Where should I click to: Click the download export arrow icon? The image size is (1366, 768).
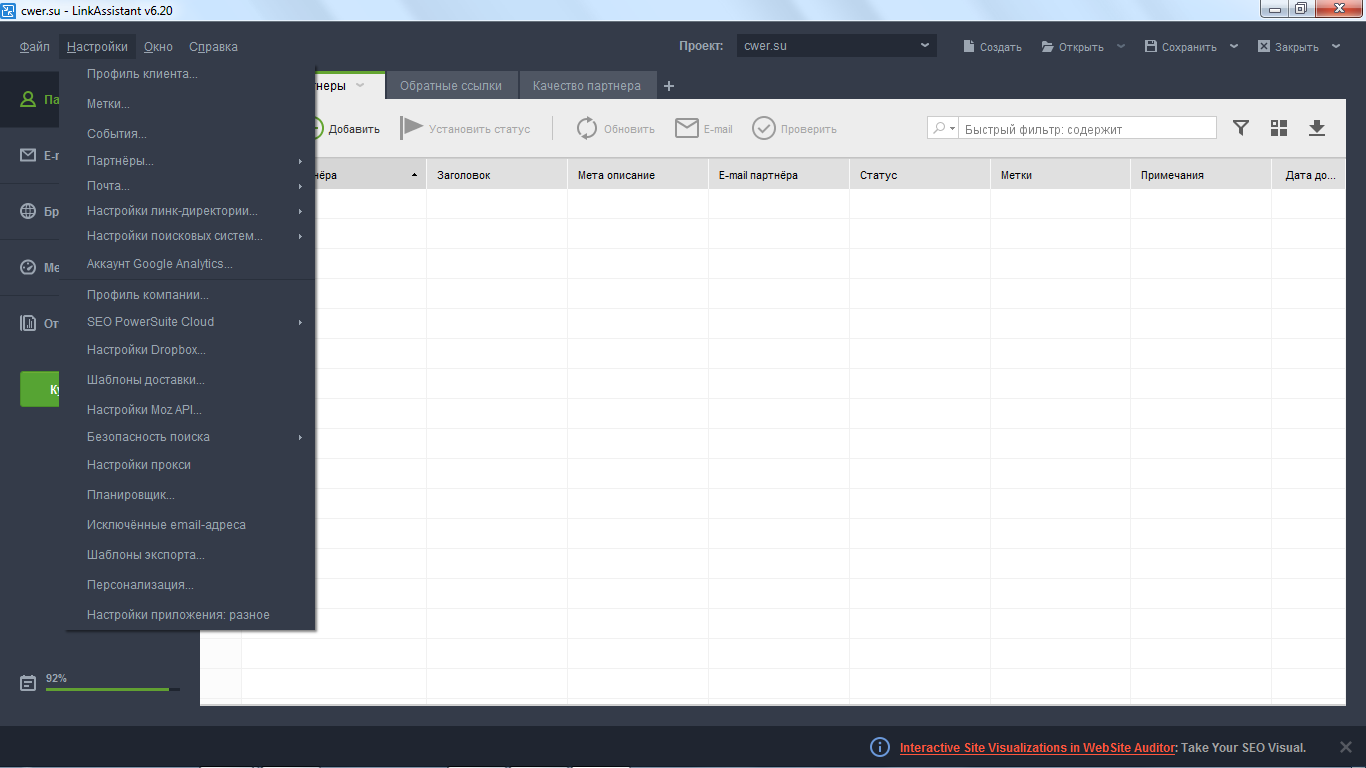tap(1317, 128)
